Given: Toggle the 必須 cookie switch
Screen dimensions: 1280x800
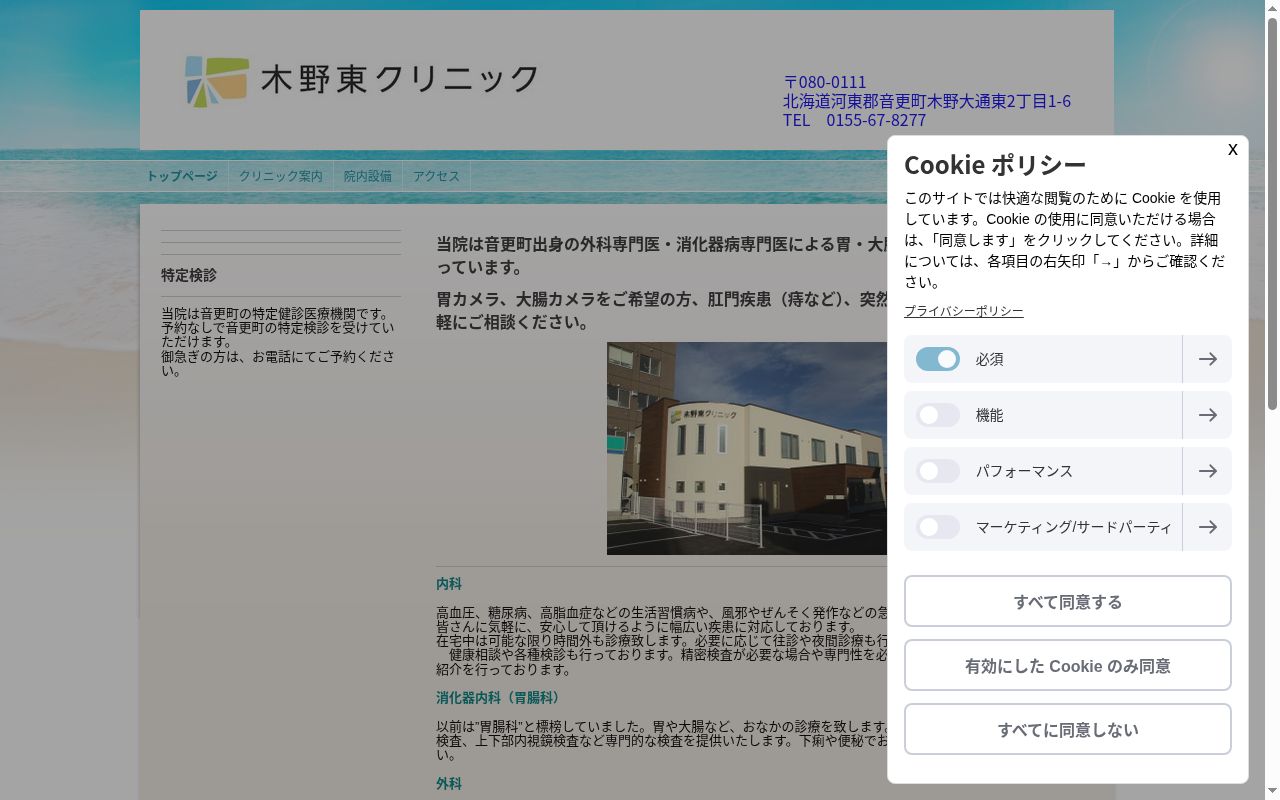Looking at the screenshot, I should [x=938, y=359].
